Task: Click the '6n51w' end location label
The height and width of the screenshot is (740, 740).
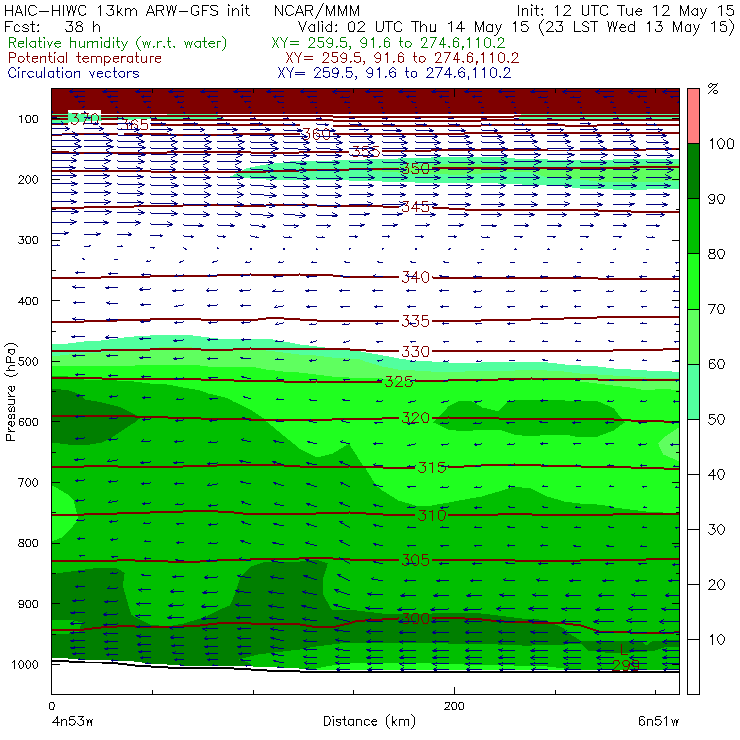Action: (x=658, y=721)
